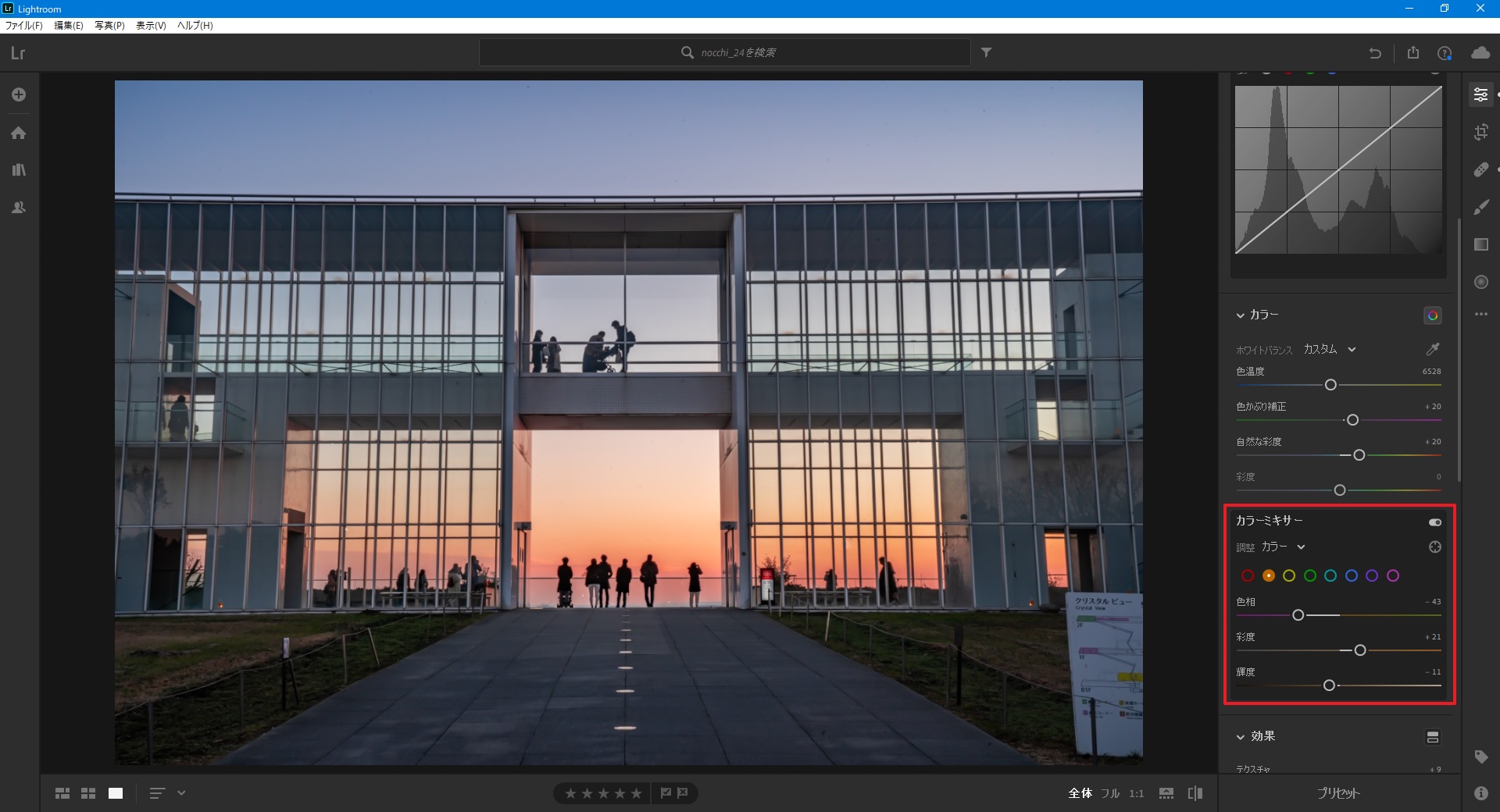Select the adjustment brush tool
The height and width of the screenshot is (812, 1500).
pyautogui.click(x=1480, y=207)
